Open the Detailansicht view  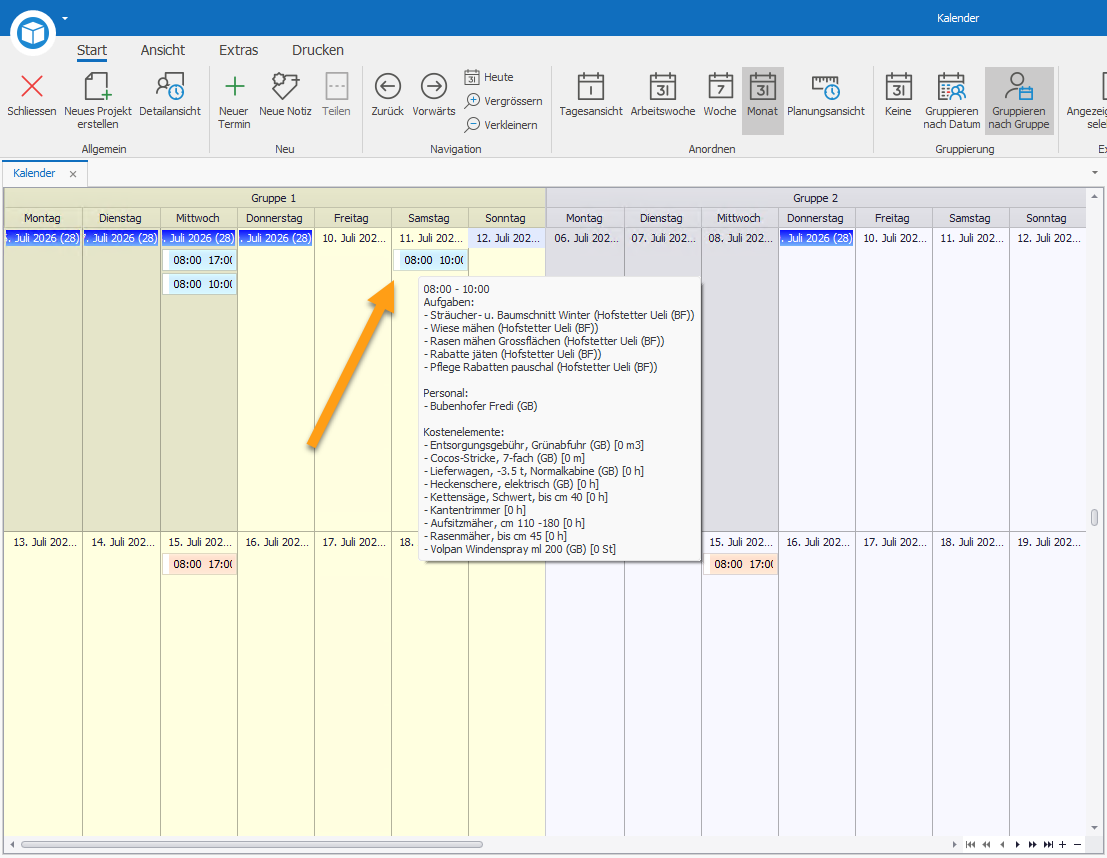[x=170, y=93]
